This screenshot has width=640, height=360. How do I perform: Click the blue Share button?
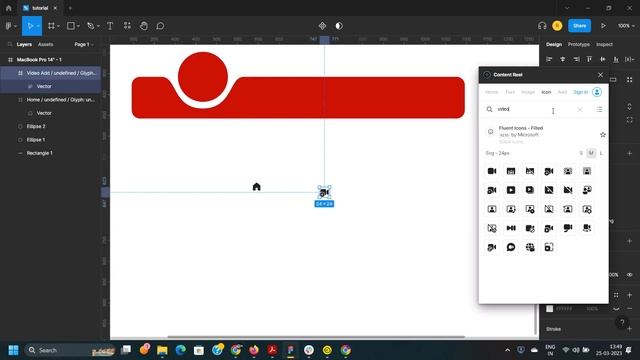579,26
